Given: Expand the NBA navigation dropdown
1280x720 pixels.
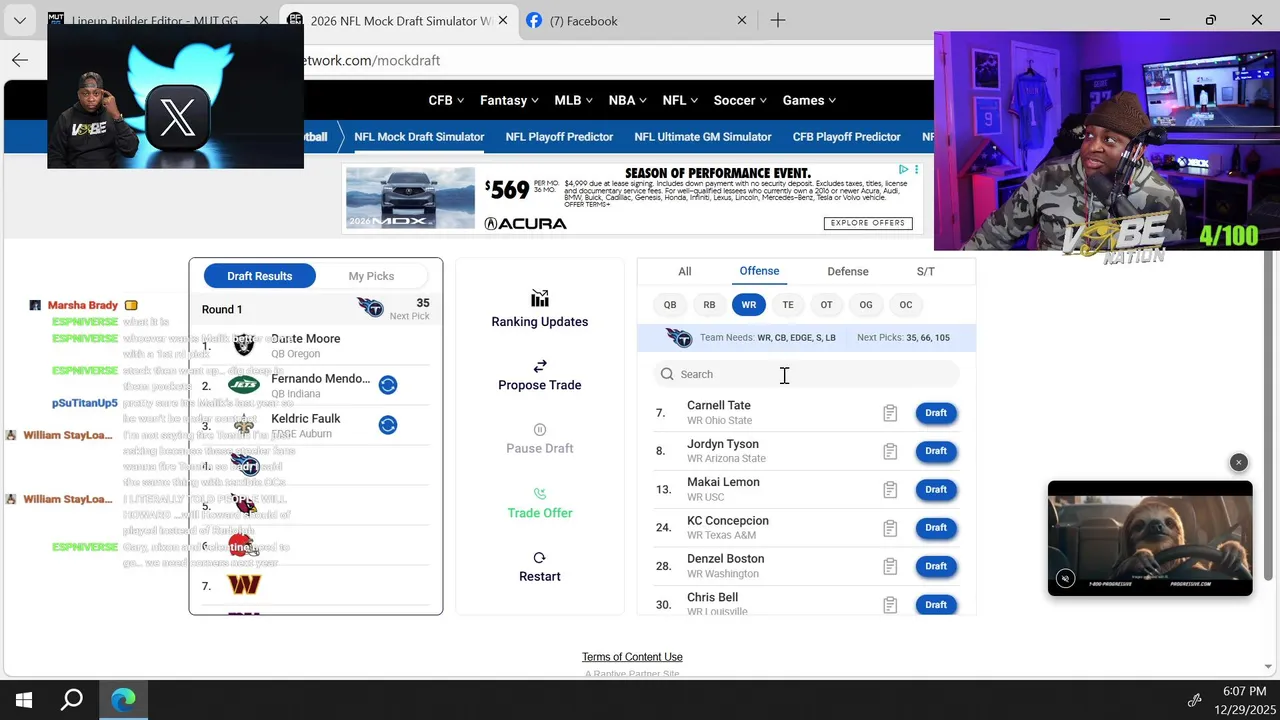Looking at the screenshot, I should pos(628,100).
